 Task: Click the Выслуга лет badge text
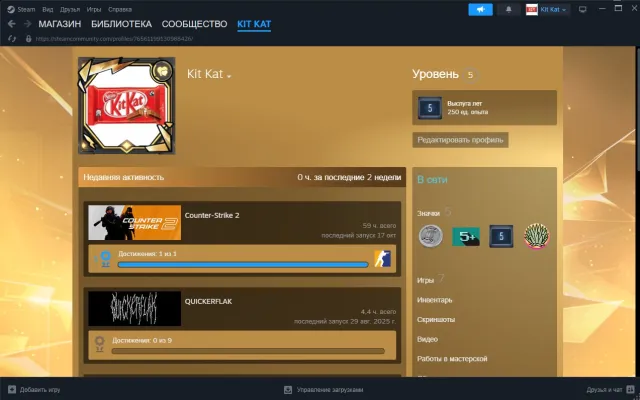[x=464, y=104]
